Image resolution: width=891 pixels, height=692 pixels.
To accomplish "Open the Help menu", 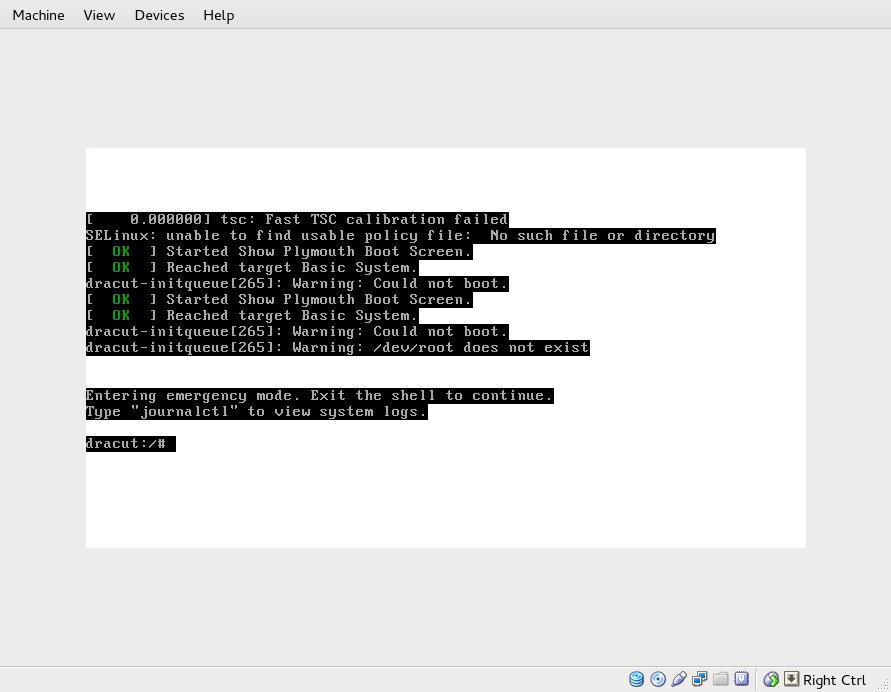I will coord(219,15).
